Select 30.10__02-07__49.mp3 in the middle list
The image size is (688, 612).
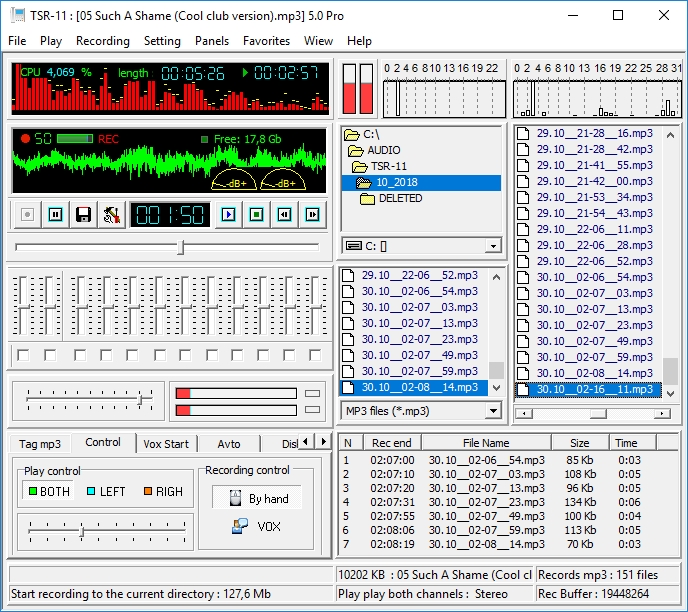(414, 355)
